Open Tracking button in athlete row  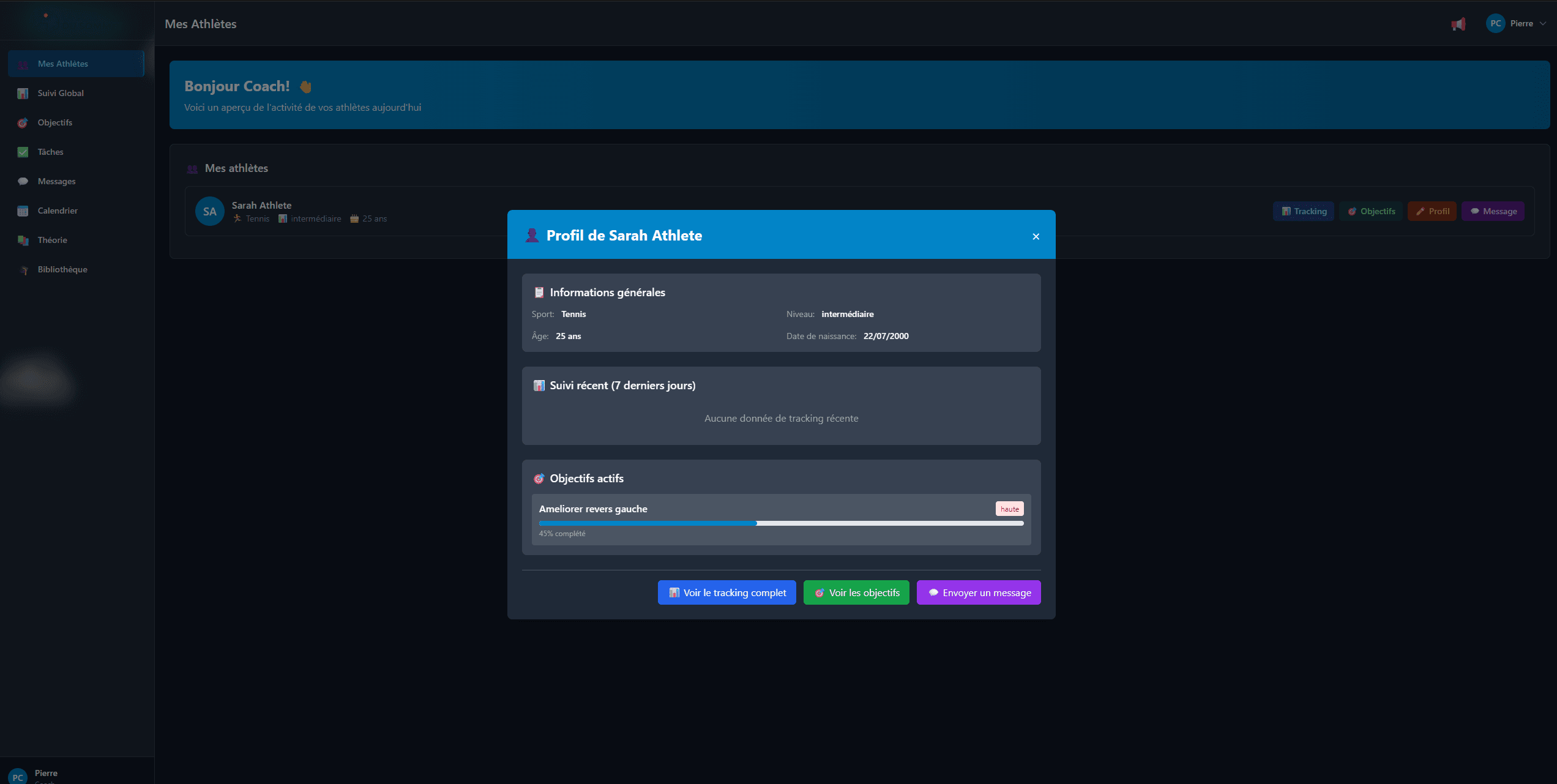point(1304,212)
